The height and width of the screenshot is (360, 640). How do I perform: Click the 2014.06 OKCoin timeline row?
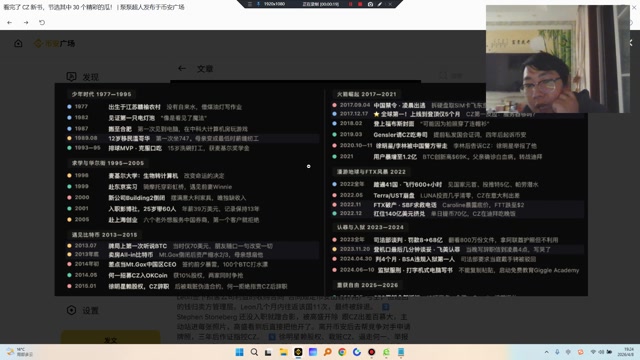point(192,275)
